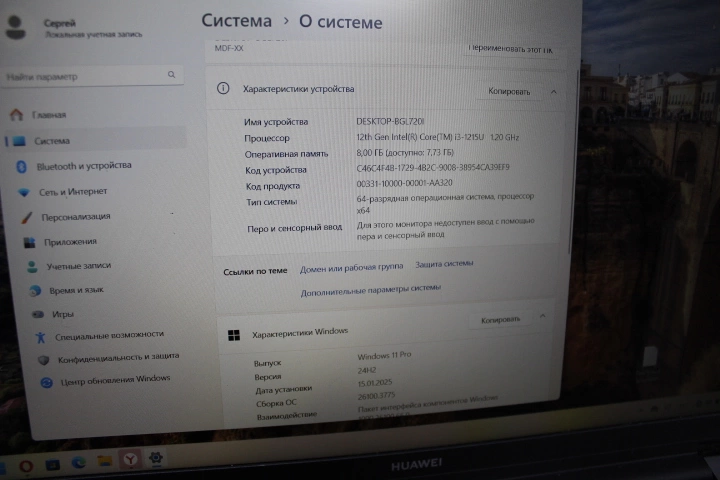Click Код устройства value starting C46C4F4B
This screenshot has width=720, height=480.
[x=433, y=168]
